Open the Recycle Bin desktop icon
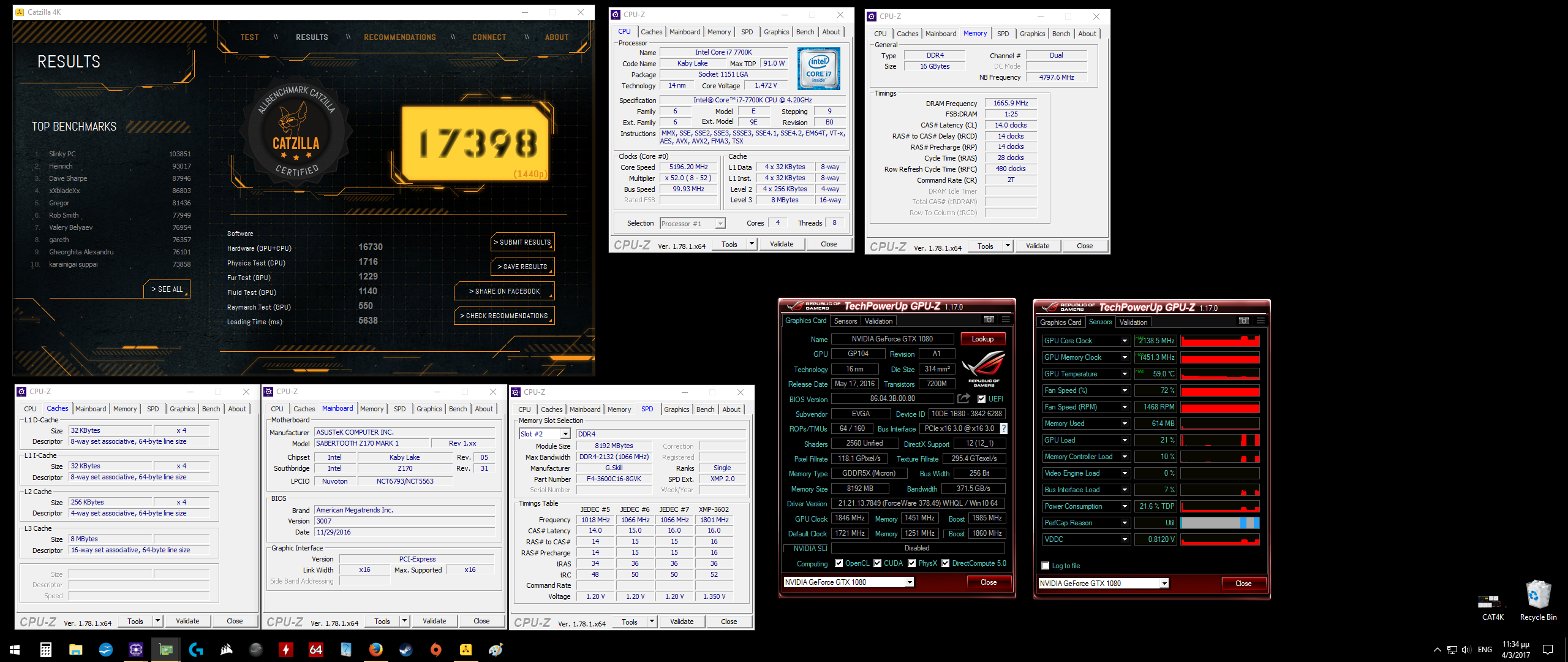 click(1538, 601)
